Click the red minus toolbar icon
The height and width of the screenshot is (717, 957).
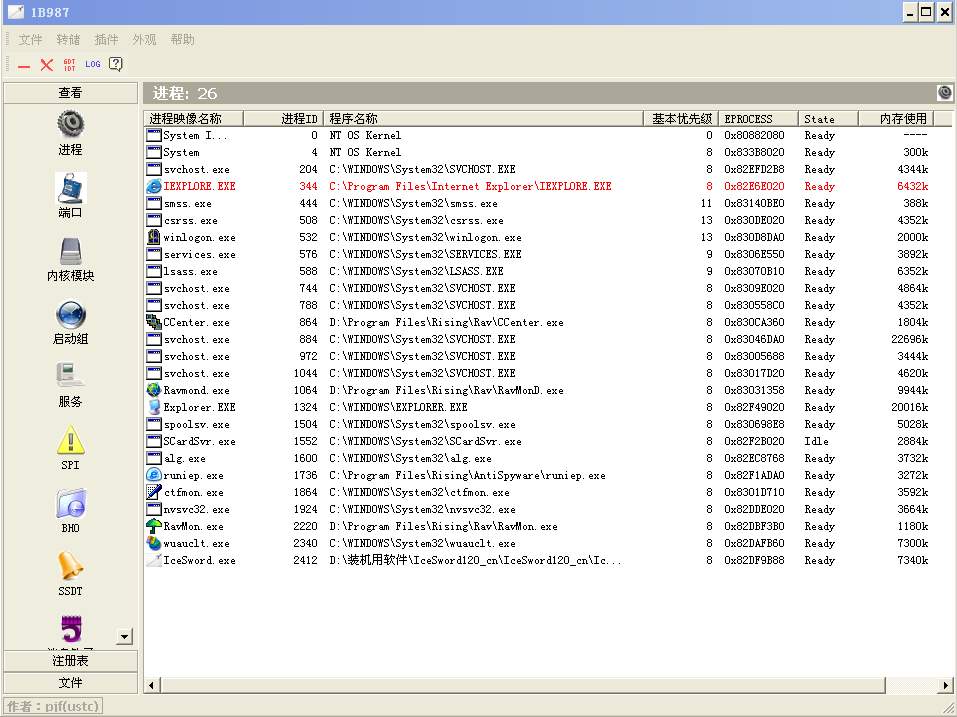tap(24, 65)
